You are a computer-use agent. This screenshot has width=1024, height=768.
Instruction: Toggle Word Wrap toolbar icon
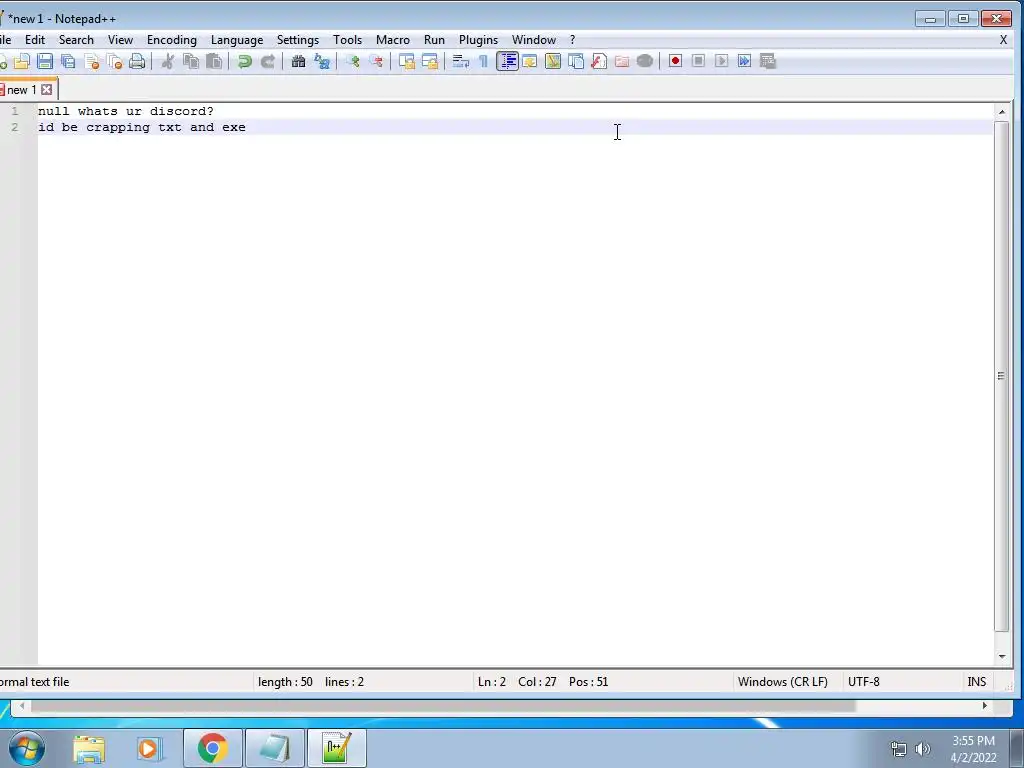coord(460,61)
